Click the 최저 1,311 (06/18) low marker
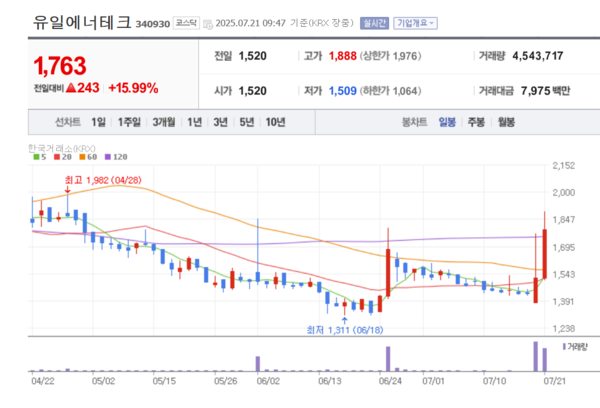 click(x=345, y=330)
